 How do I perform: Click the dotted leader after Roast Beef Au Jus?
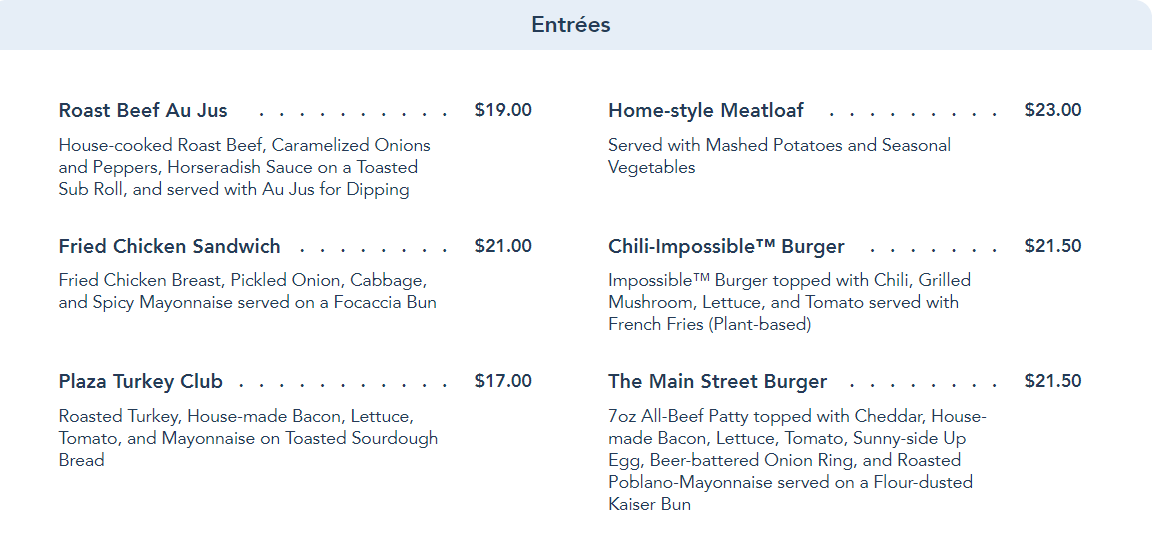pos(350,112)
